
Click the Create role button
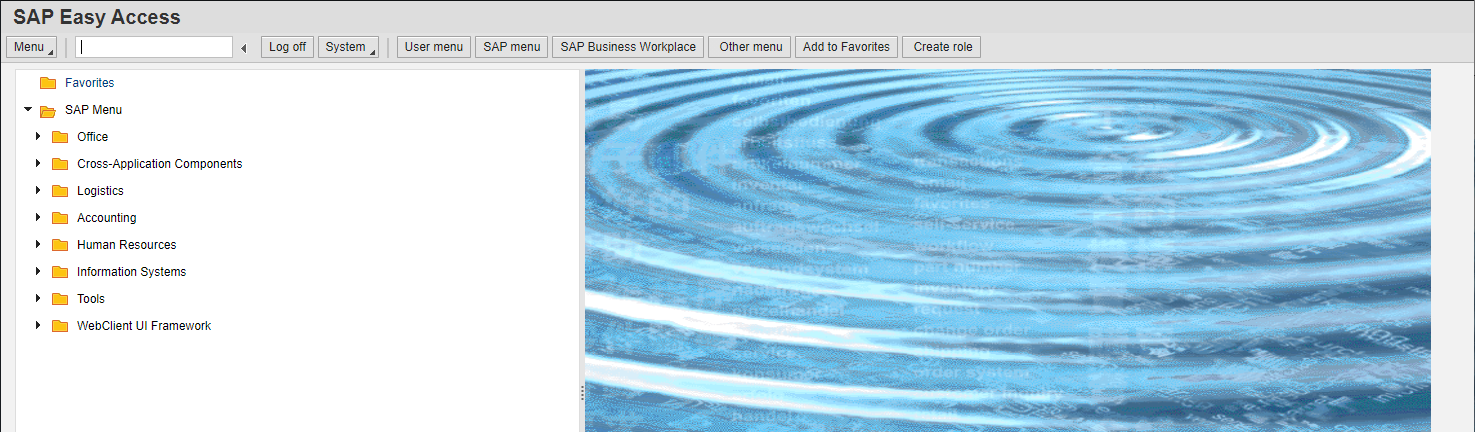(x=942, y=47)
